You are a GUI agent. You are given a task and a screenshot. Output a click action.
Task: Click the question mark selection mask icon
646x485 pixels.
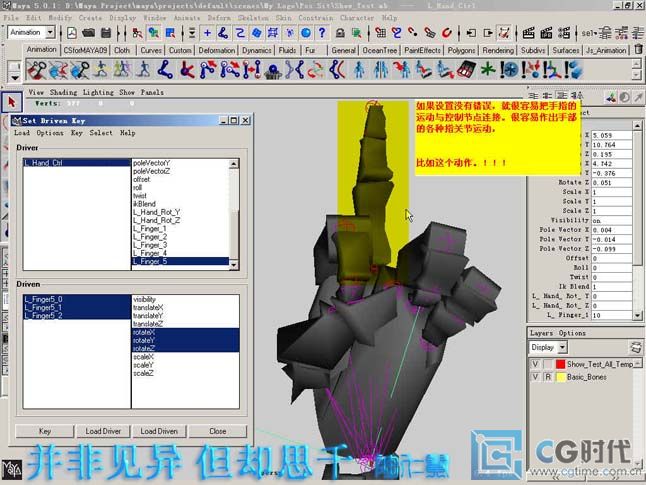coord(322,33)
